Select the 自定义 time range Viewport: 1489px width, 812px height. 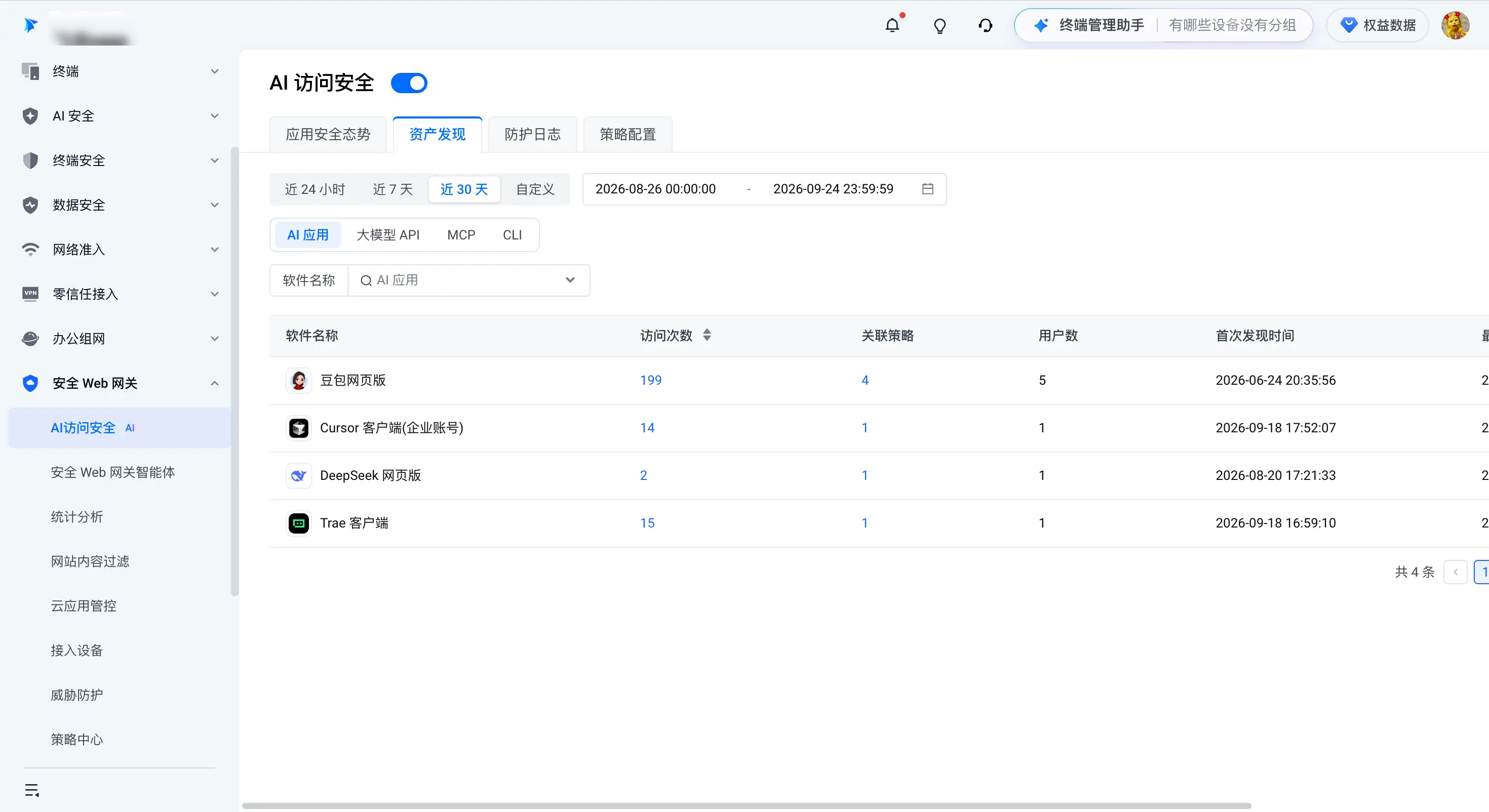535,189
